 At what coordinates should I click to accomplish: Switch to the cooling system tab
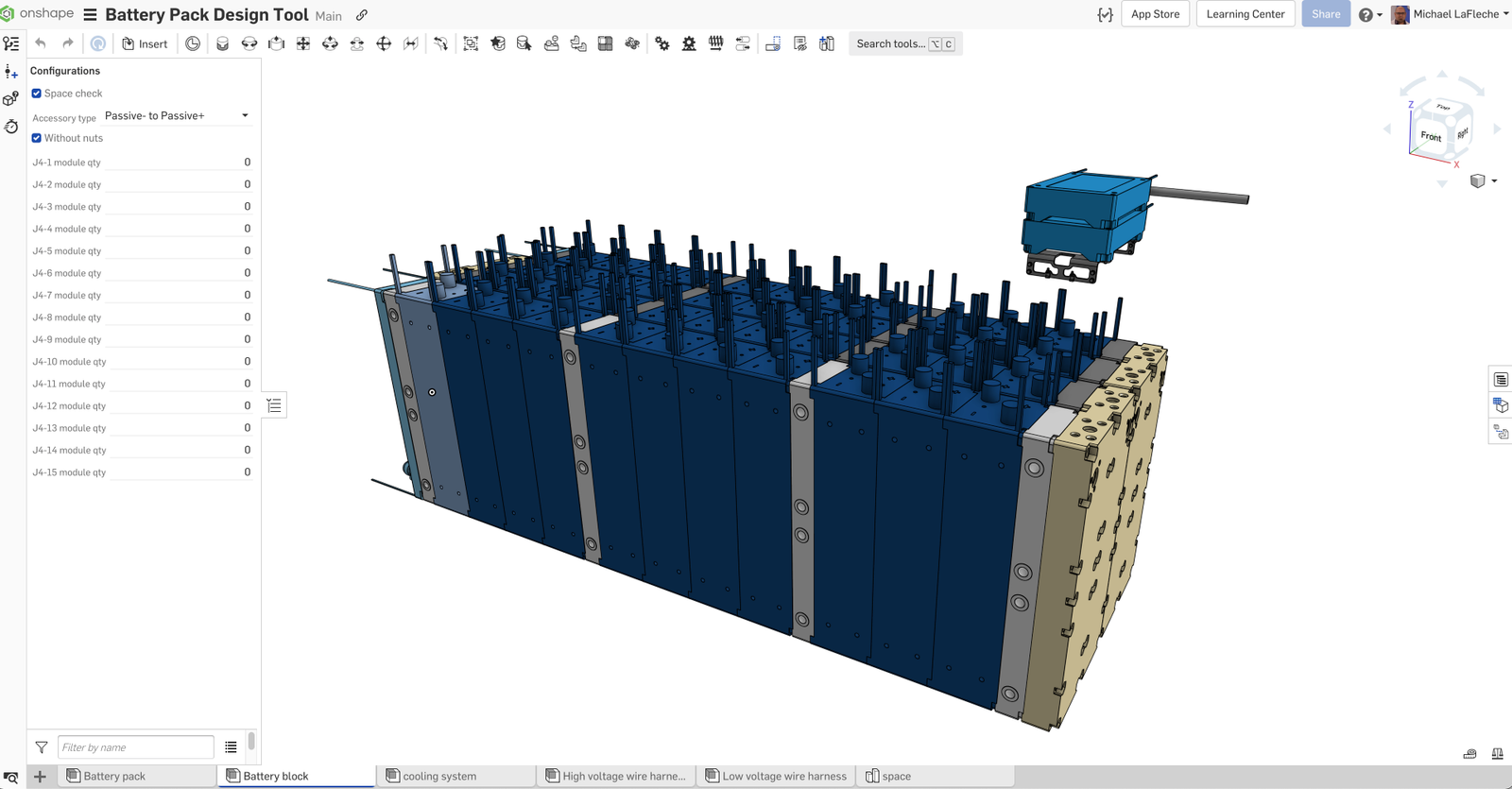pos(439,776)
